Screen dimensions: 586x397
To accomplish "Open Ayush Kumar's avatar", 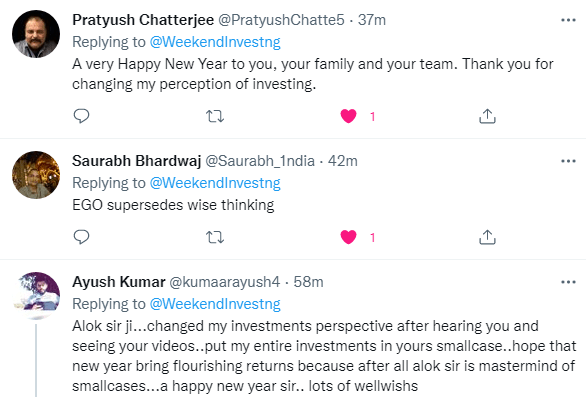I will pos(36,296).
